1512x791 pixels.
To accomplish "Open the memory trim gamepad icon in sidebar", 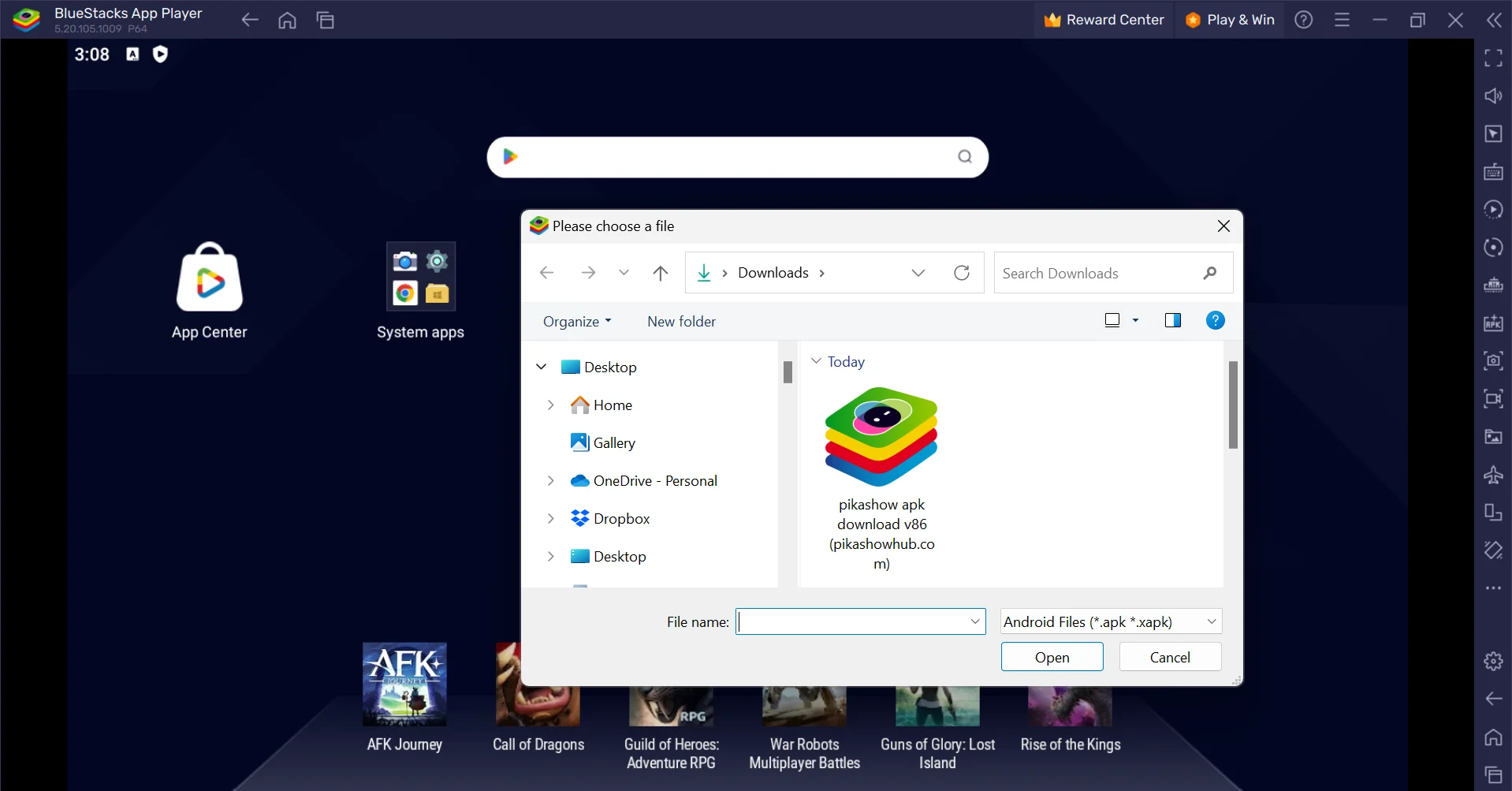I will click(x=1493, y=285).
